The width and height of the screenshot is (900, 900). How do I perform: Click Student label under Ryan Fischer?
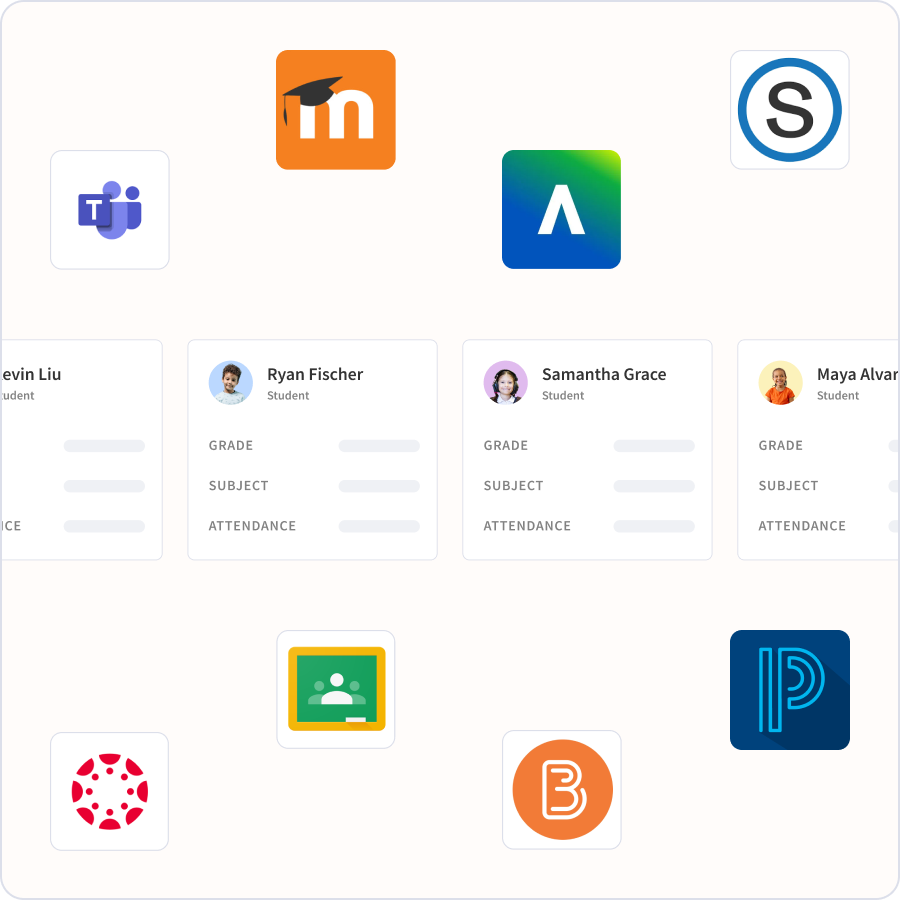(288, 395)
